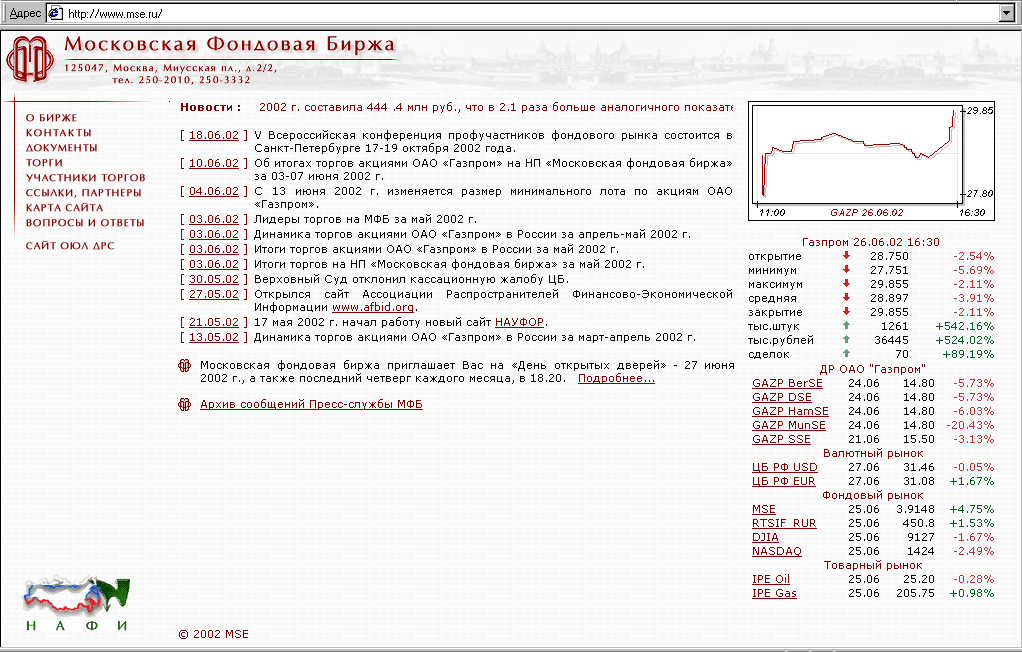Open the КОНТАКТЫ menu section
1022x652 pixels.
[x=59, y=133]
